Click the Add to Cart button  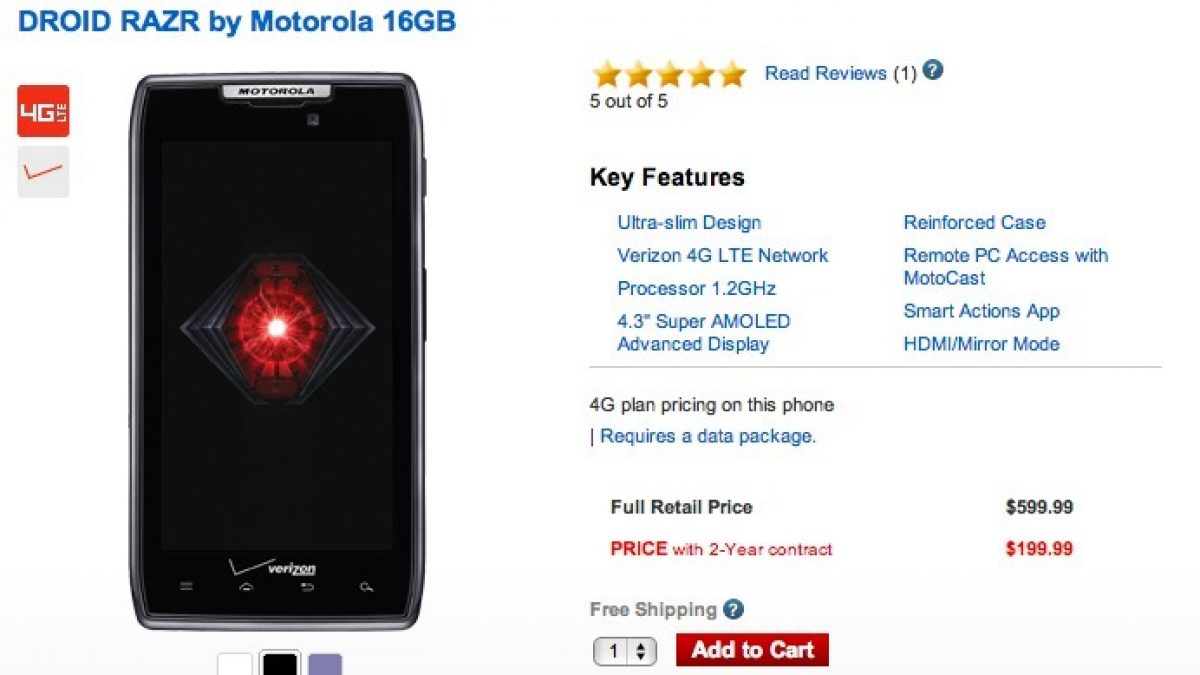pyautogui.click(x=752, y=650)
